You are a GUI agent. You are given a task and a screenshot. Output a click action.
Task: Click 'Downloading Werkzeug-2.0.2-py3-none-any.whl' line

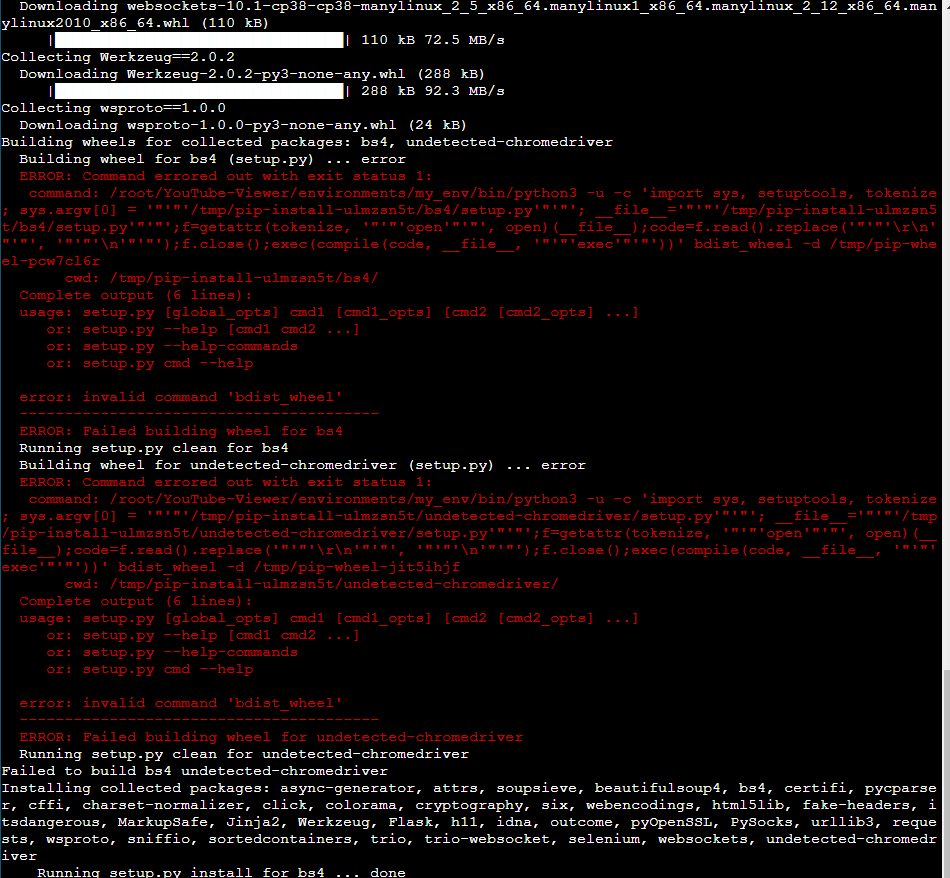pos(252,74)
